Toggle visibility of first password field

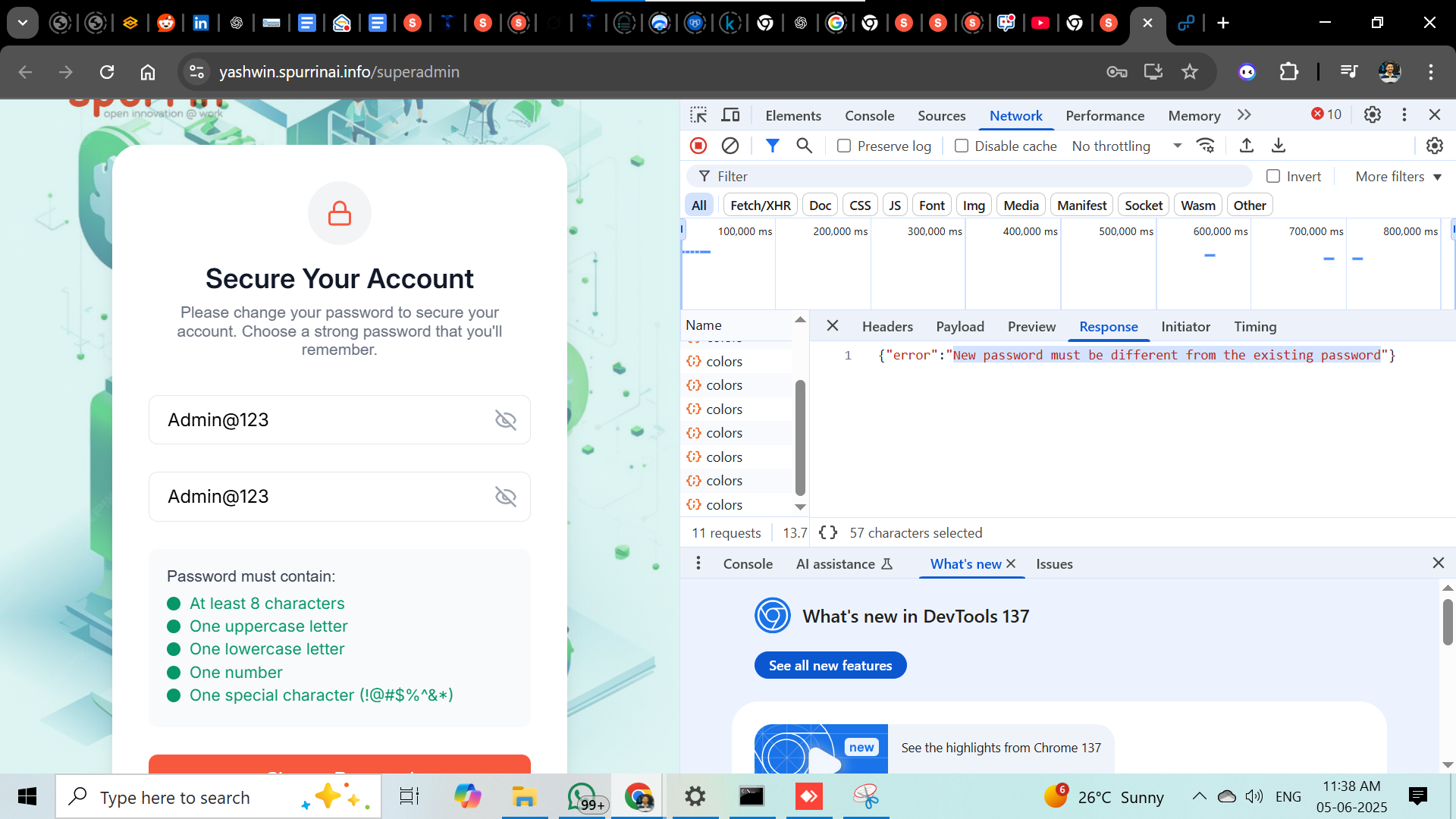click(x=505, y=420)
